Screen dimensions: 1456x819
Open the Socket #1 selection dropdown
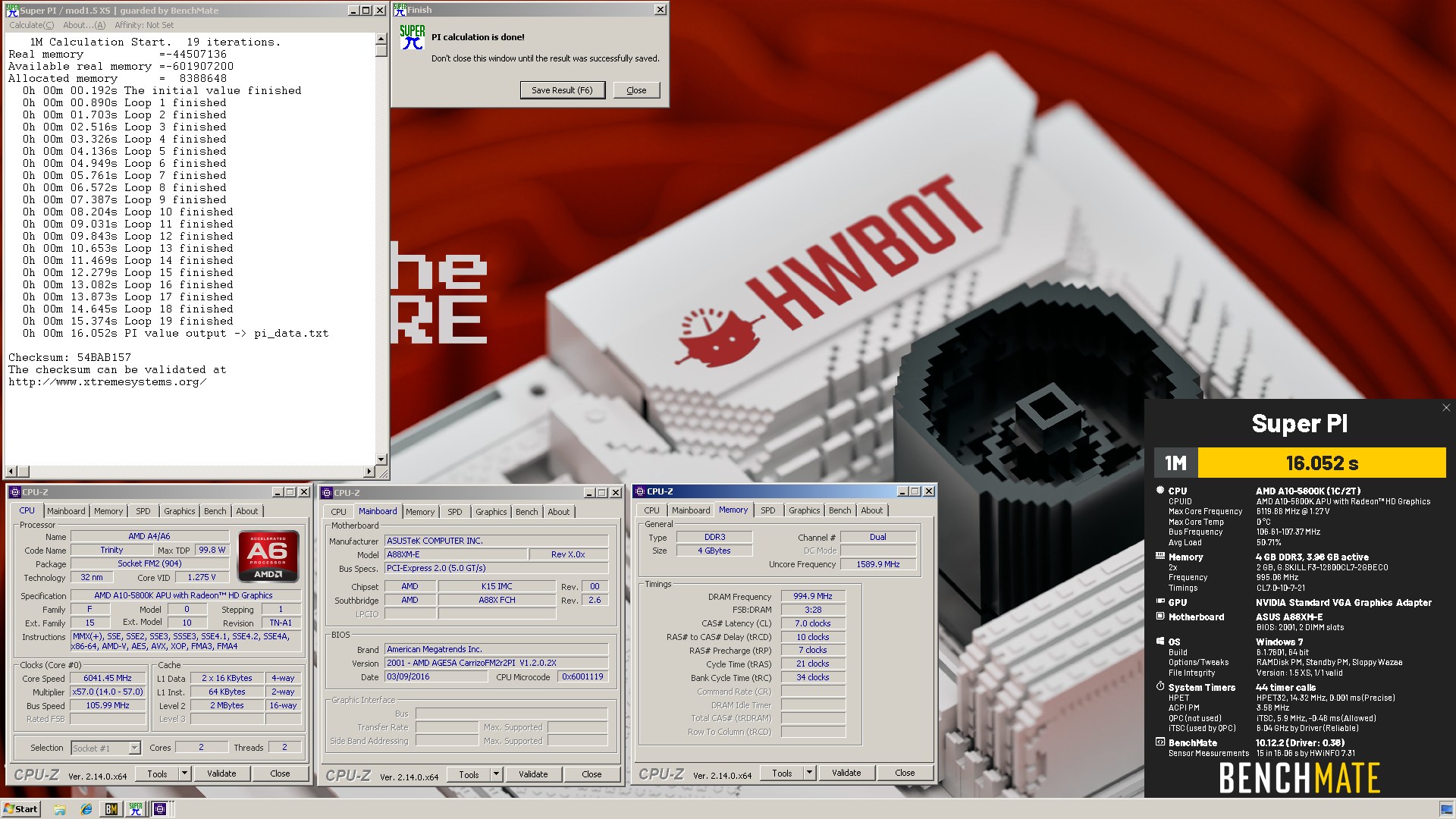134,748
